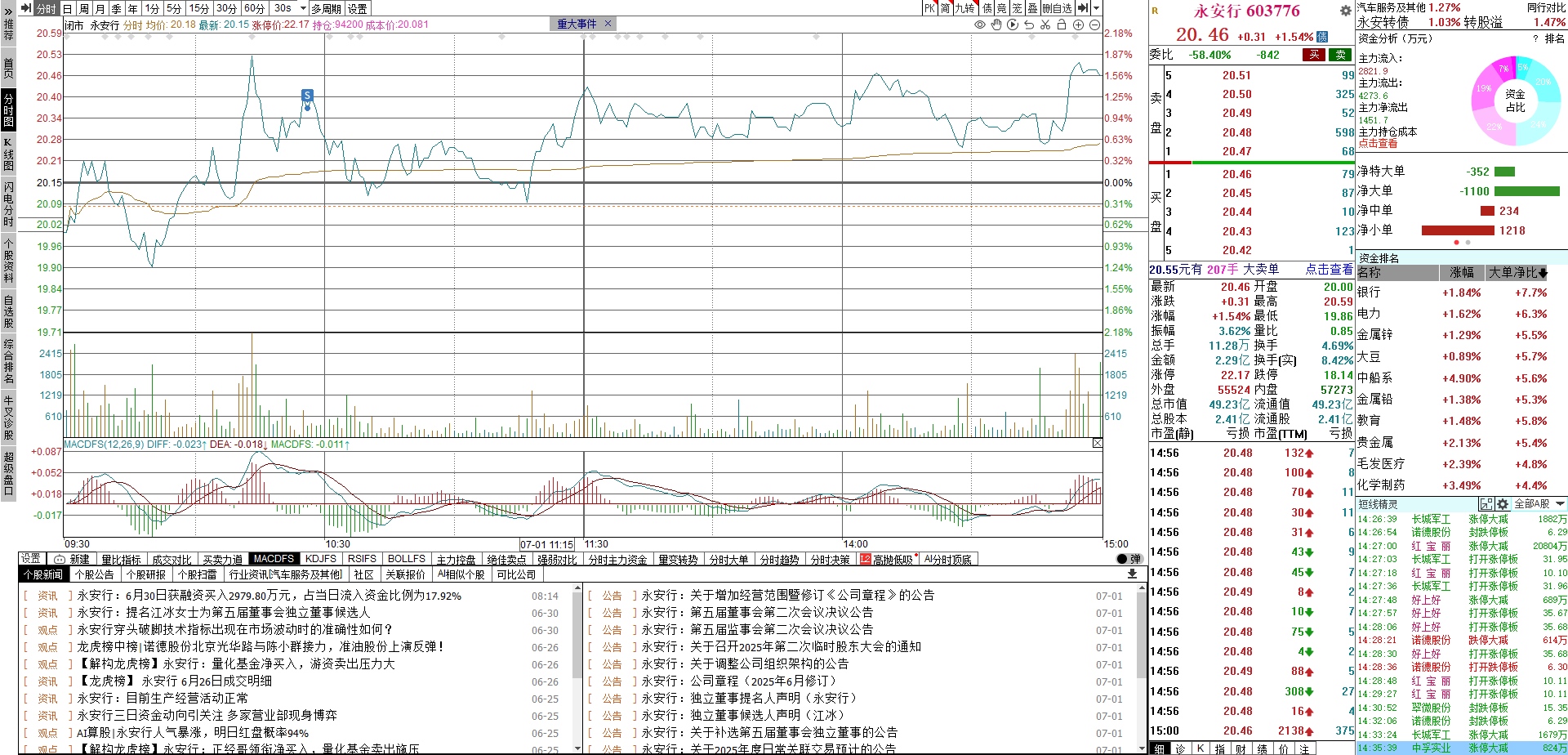
Task: Switch to 个股研报 news tab
Action: click(x=145, y=574)
